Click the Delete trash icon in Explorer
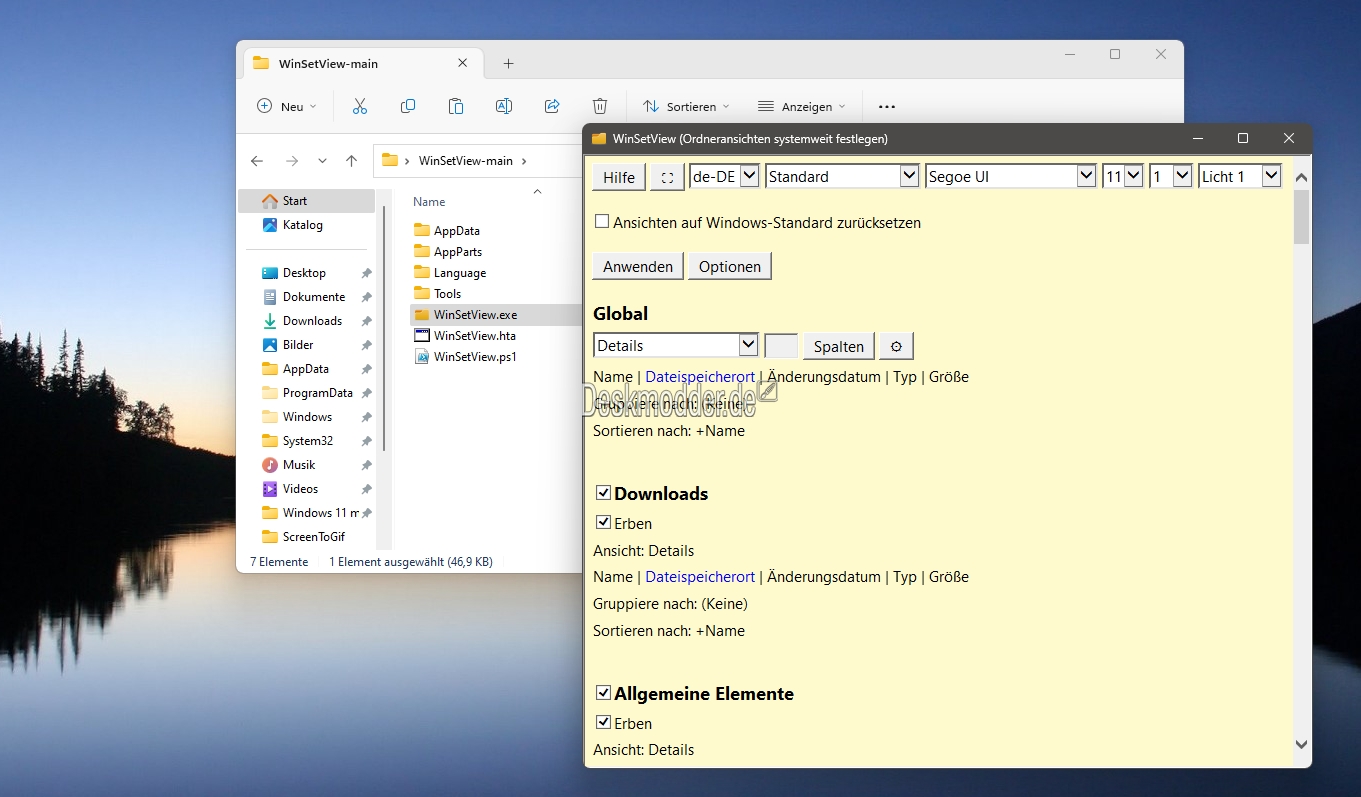The width and height of the screenshot is (1361, 797). coord(600,106)
